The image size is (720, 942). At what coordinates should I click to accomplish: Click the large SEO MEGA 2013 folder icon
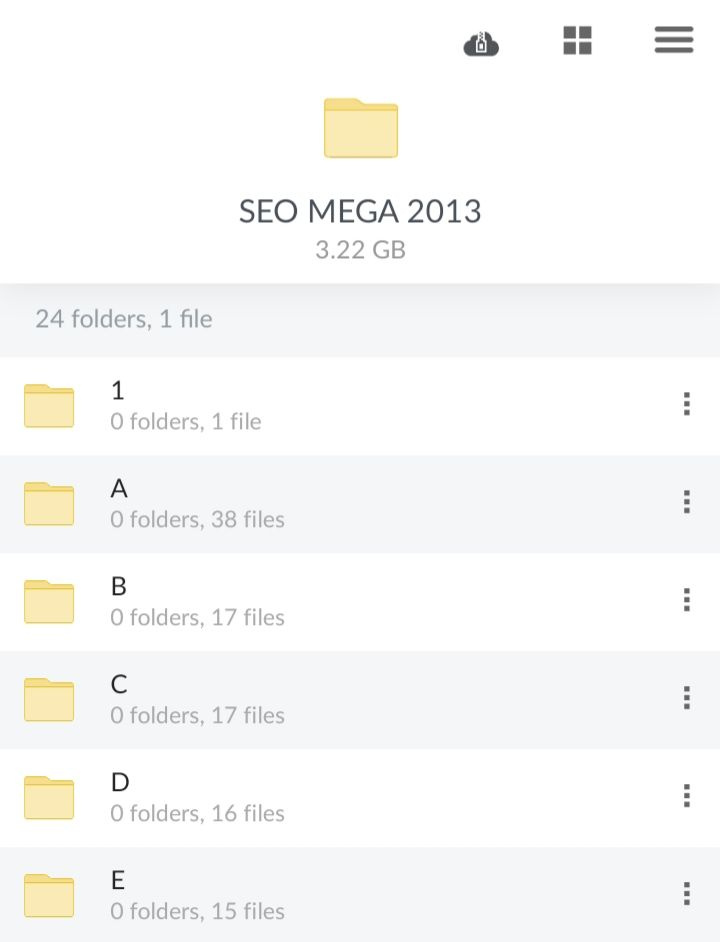pyautogui.click(x=361, y=128)
